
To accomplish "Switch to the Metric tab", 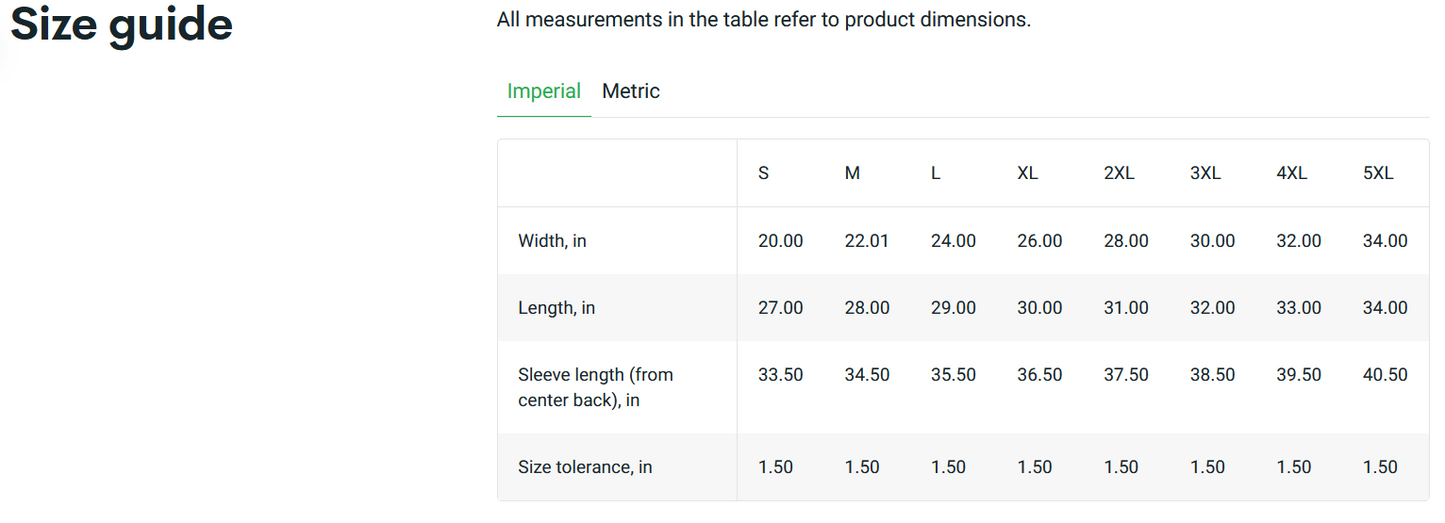I will tap(630, 91).
